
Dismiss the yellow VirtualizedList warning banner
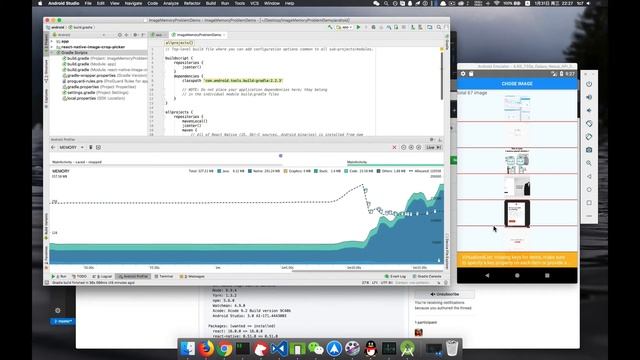tap(517, 260)
